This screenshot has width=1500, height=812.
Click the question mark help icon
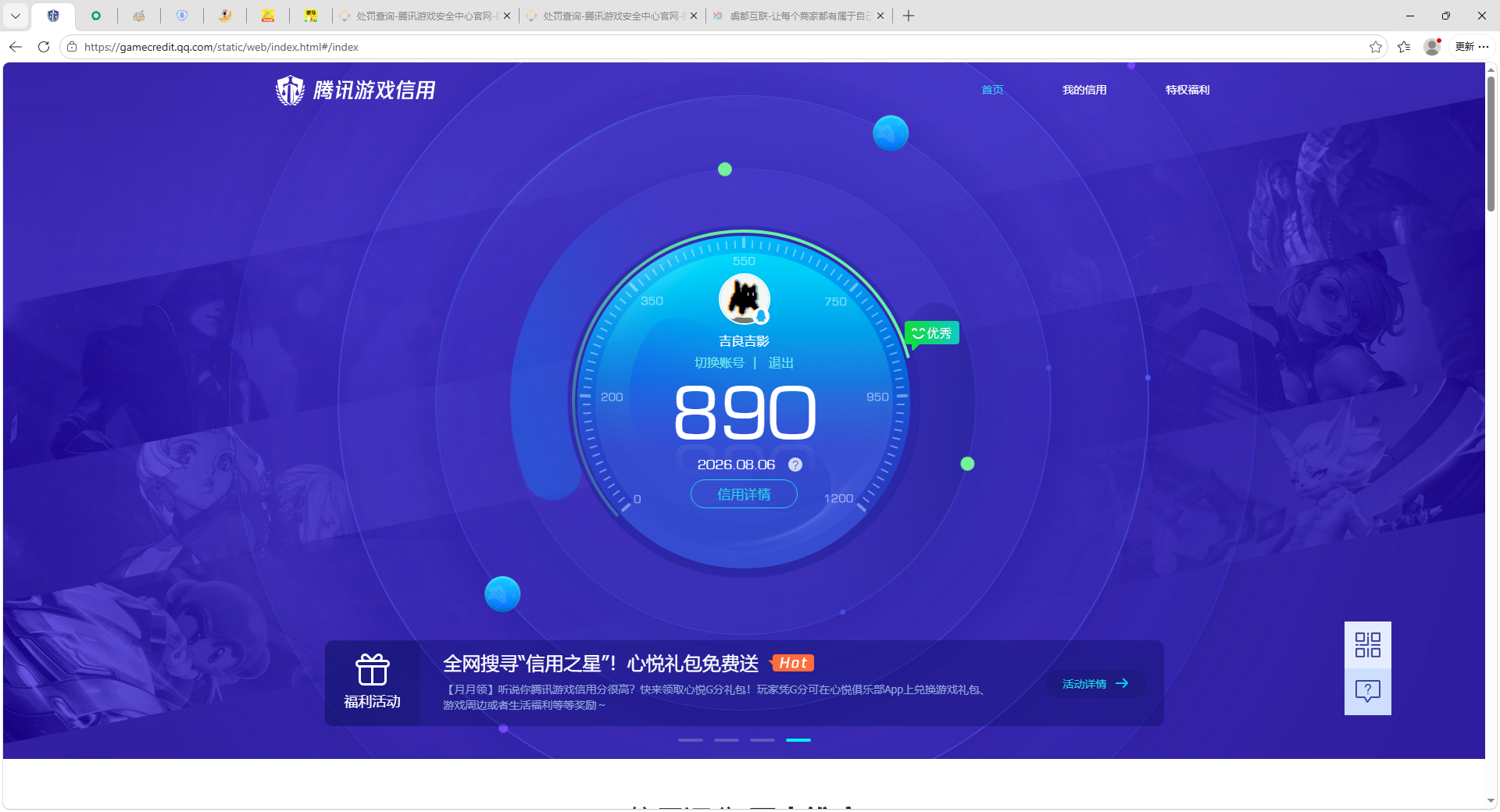(x=795, y=465)
